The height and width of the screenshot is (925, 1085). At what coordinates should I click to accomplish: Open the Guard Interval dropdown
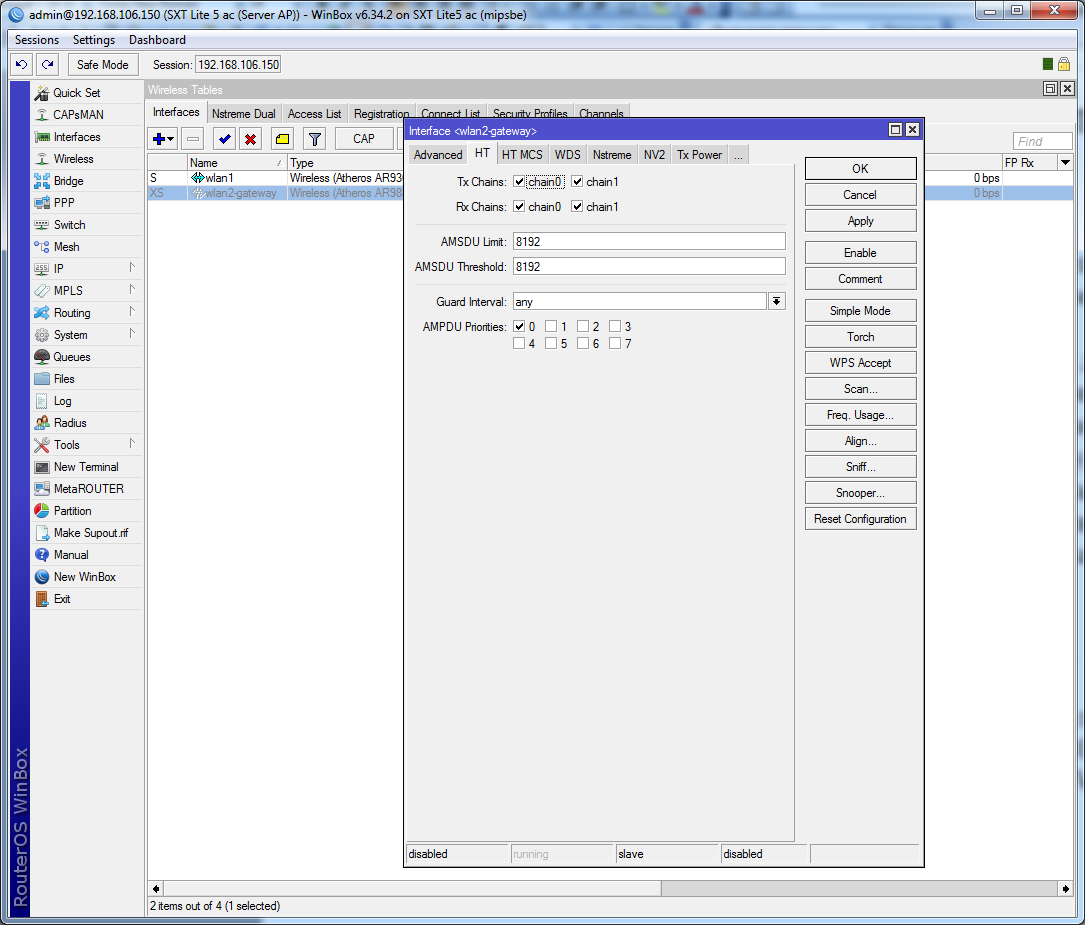[776, 302]
